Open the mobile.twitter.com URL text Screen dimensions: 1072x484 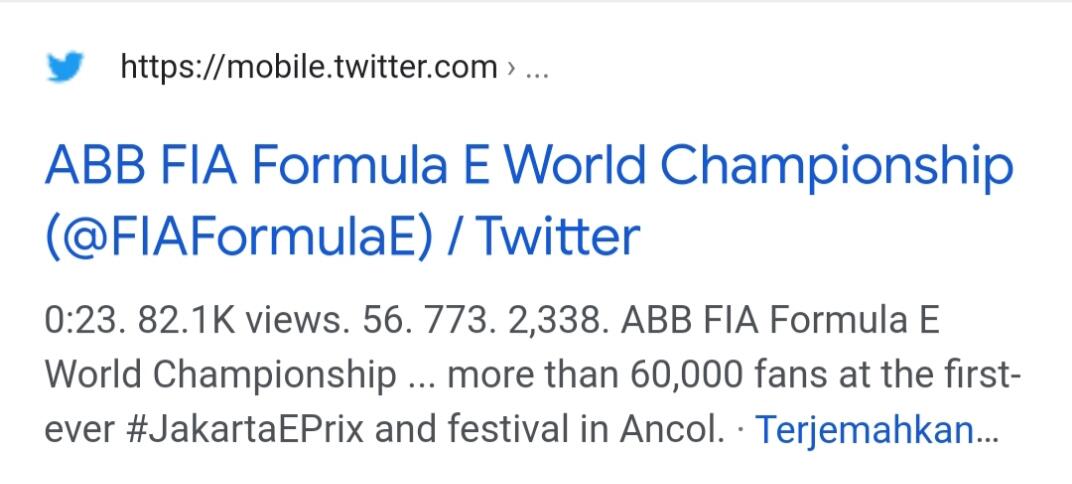tap(308, 68)
